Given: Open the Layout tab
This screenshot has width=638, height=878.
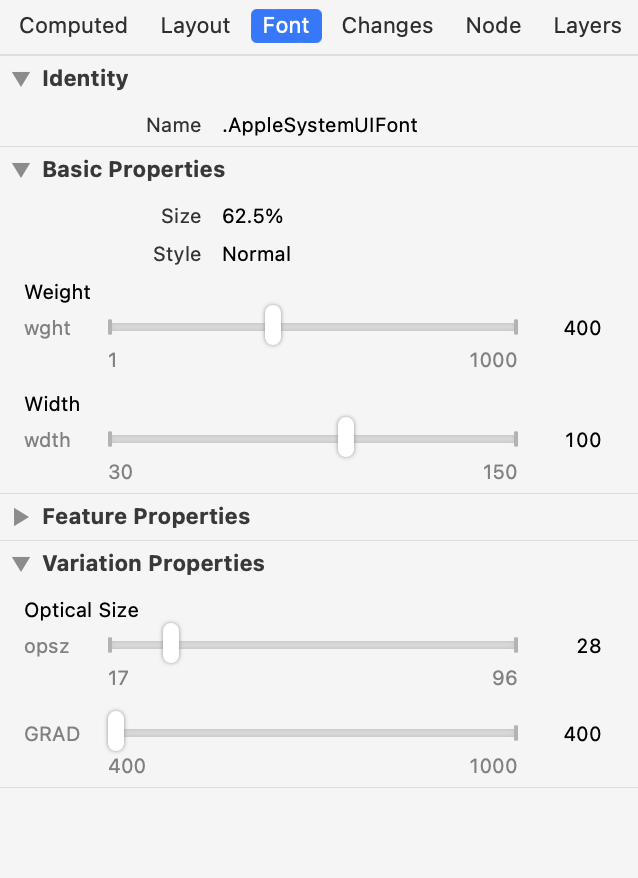Looking at the screenshot, I should [x=195, y=26].
